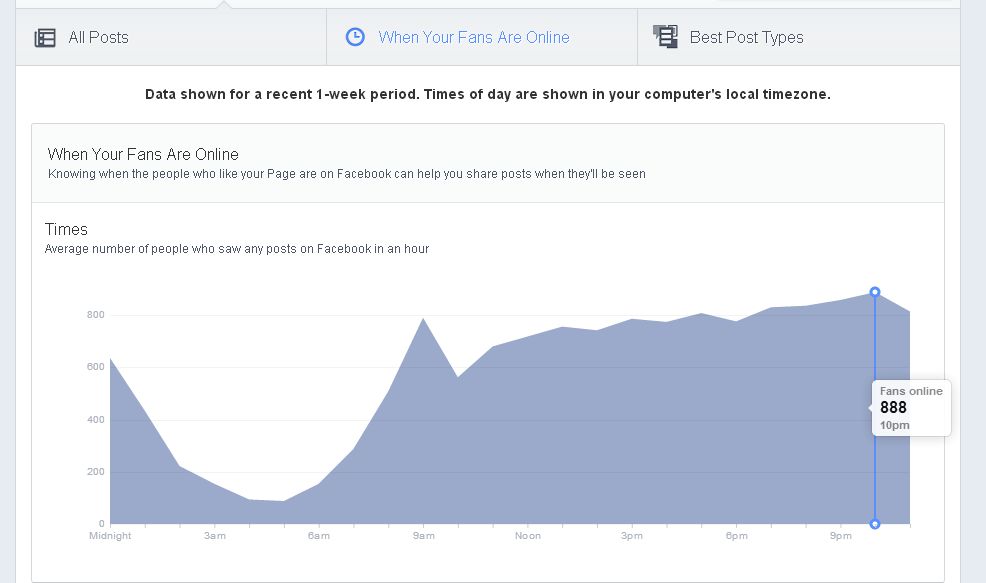
Task: Click the Best Post Types icon
Action: click(x=665, y=37)
